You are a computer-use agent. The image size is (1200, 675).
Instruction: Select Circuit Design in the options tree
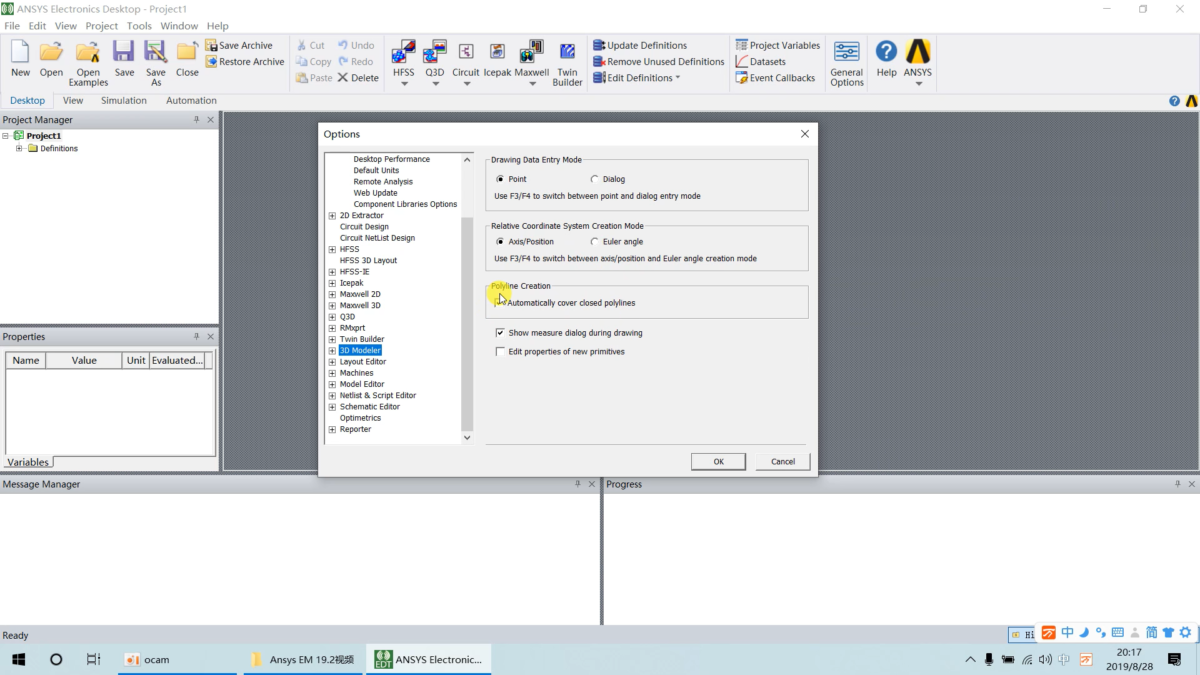(x=364, y=227)
